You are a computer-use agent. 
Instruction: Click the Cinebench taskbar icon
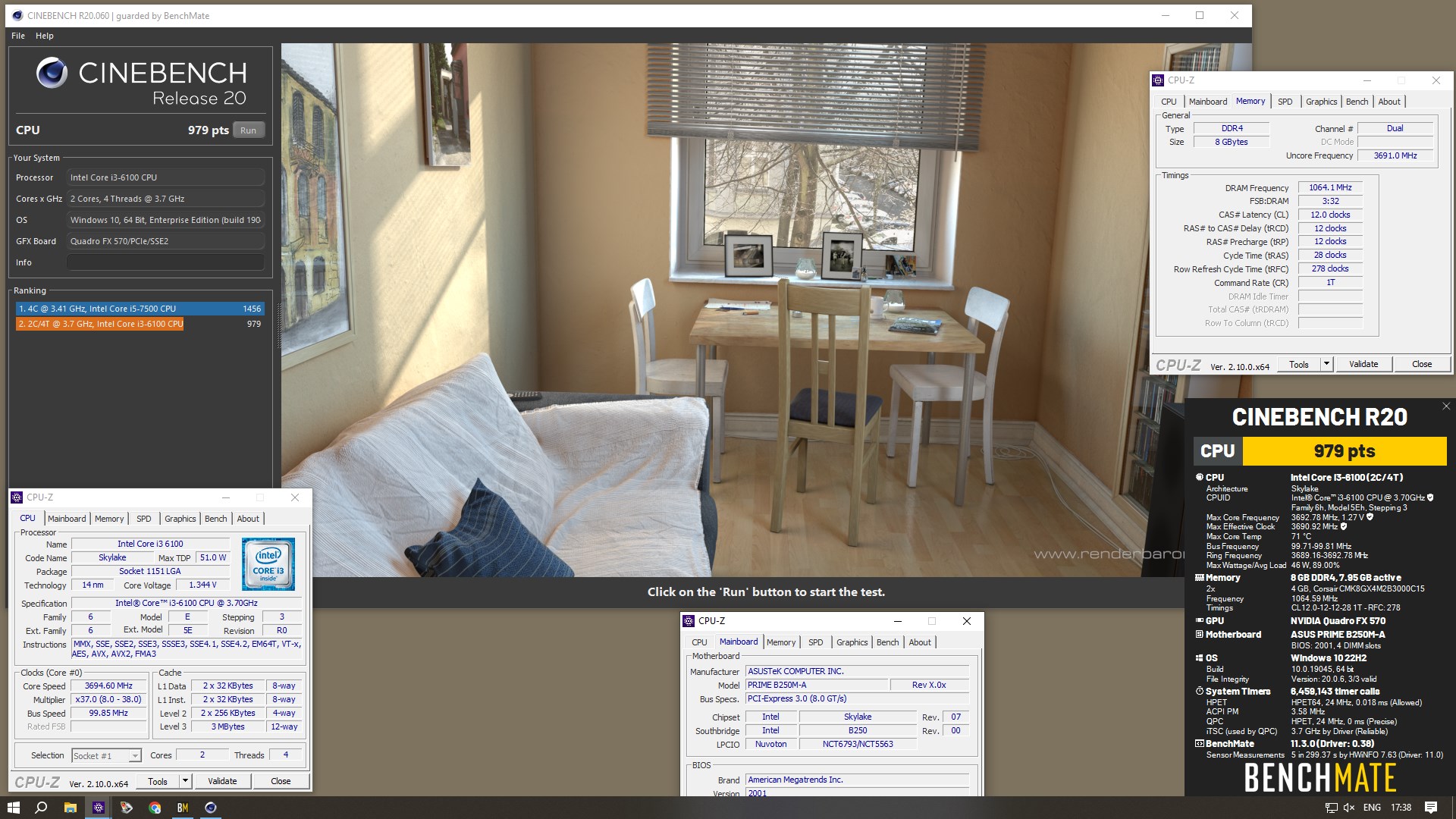click(211, 808)
